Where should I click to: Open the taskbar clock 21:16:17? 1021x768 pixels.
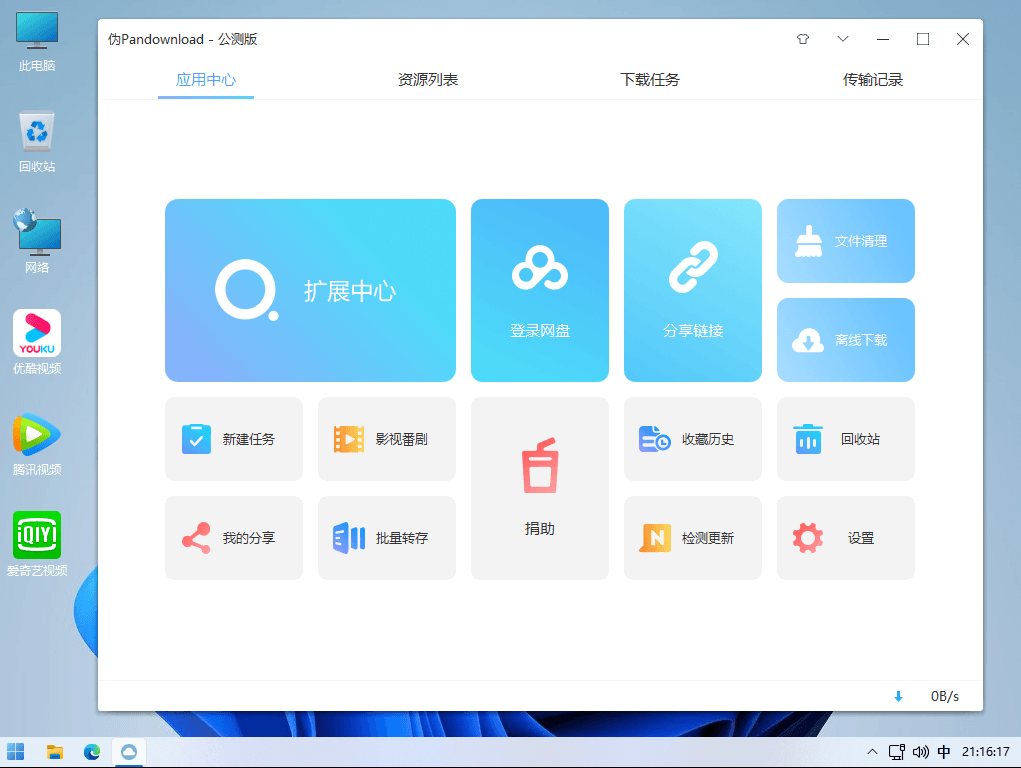coord(985,752)
